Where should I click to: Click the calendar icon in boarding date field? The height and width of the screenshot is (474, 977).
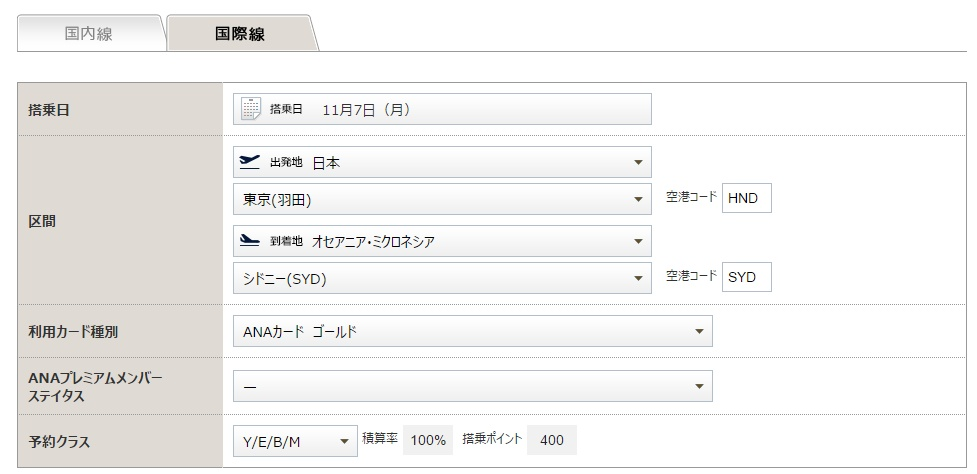pos(251,109)
